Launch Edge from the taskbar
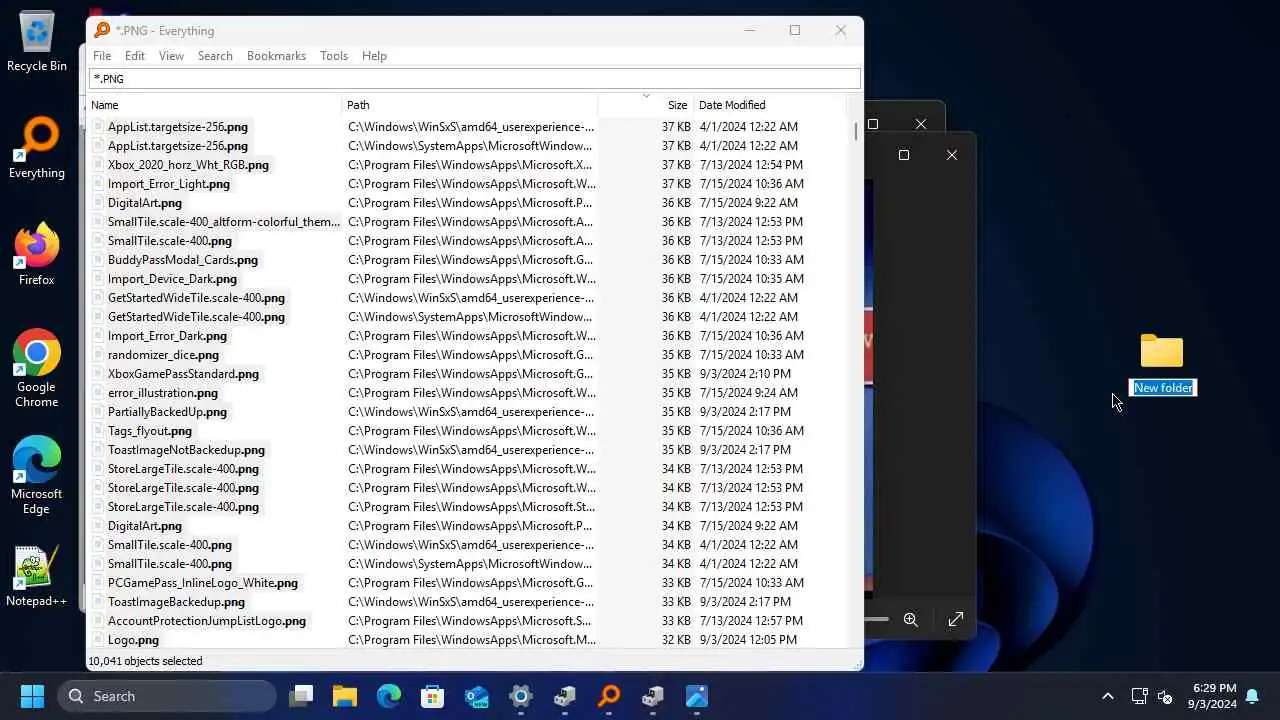This screenshot has height=720, width=1280. [x=389, y=696]
